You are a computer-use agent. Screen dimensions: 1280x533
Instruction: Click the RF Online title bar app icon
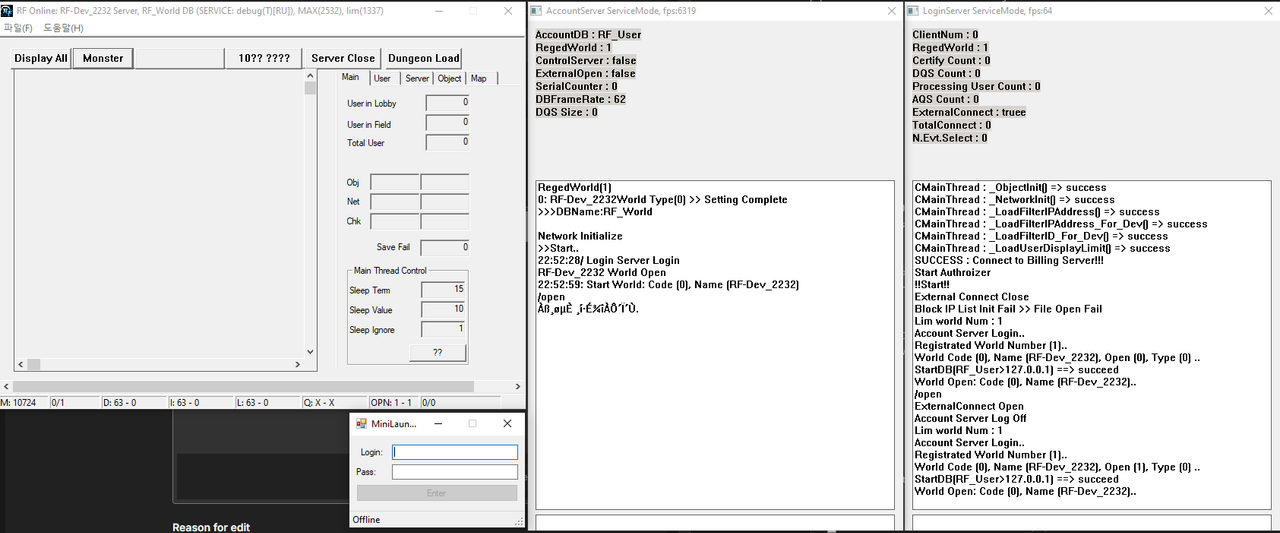click(x=8, y=10)
